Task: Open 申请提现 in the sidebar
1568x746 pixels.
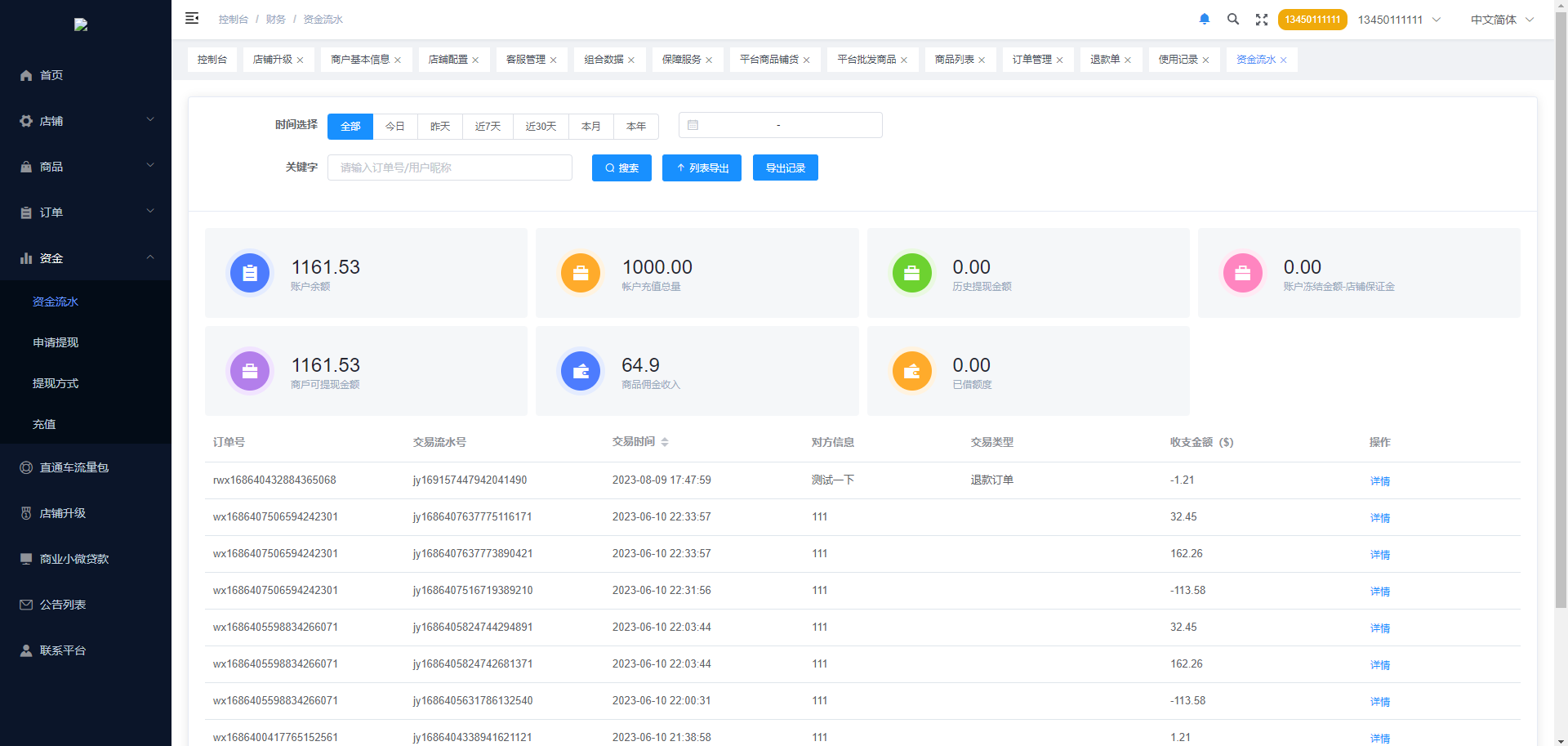Action: click(x=56, y=342)
